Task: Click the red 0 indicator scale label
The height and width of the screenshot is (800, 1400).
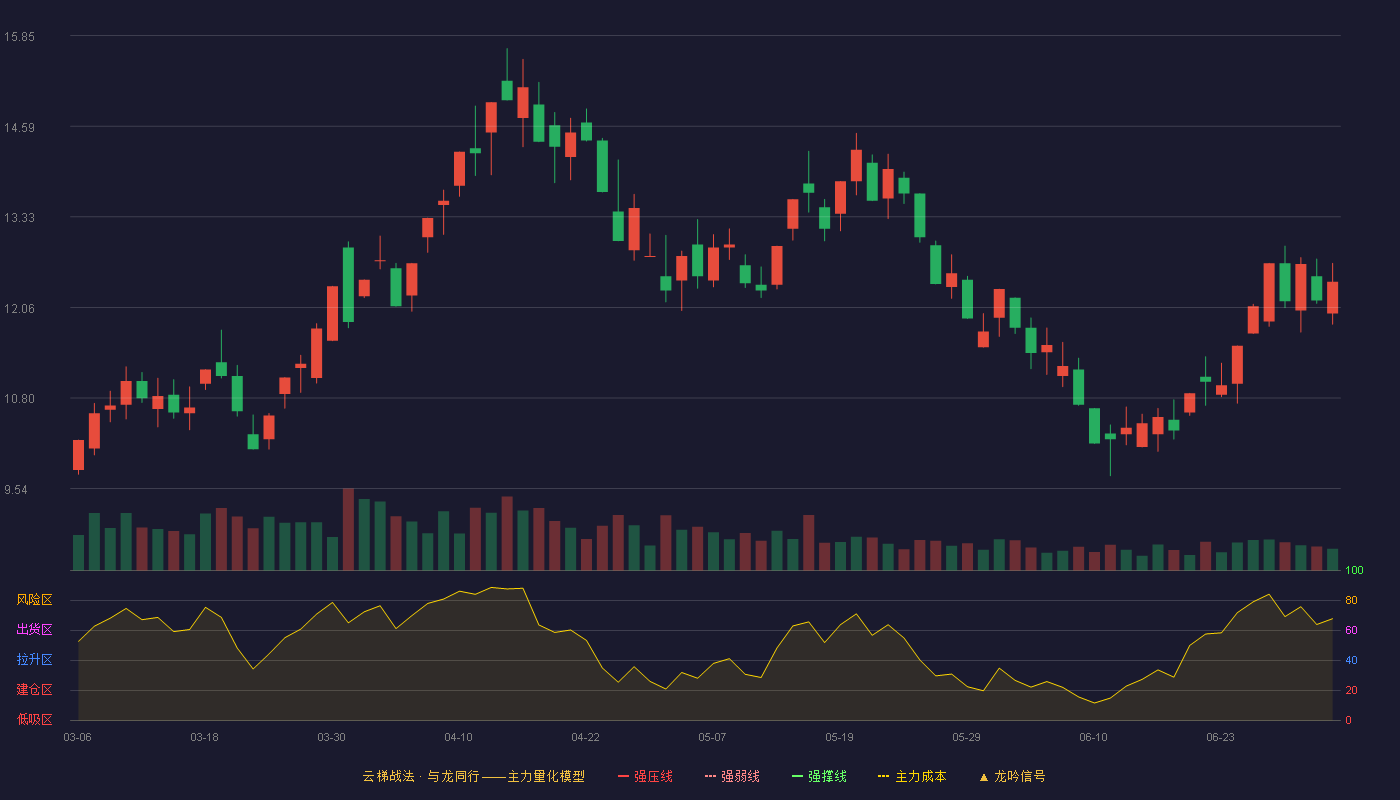Action: coord(1348,720)
